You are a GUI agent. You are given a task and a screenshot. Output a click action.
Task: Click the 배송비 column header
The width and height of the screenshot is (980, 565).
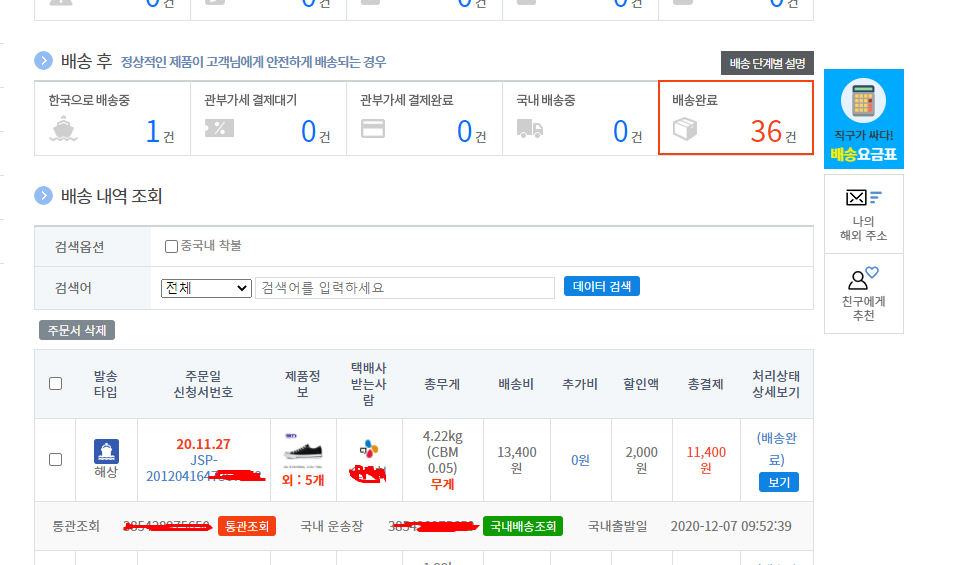tap(516, 384)
